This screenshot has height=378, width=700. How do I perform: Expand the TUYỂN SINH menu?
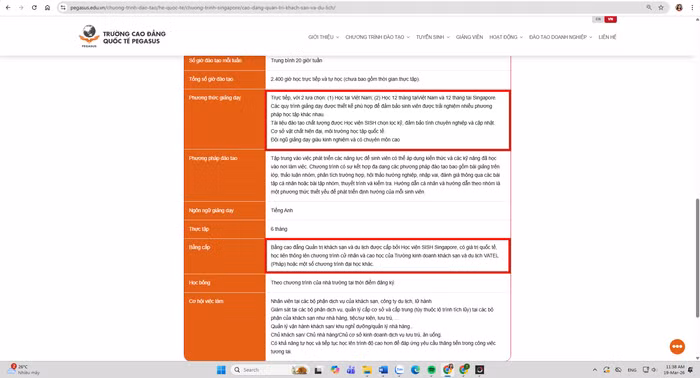[433, 37]
